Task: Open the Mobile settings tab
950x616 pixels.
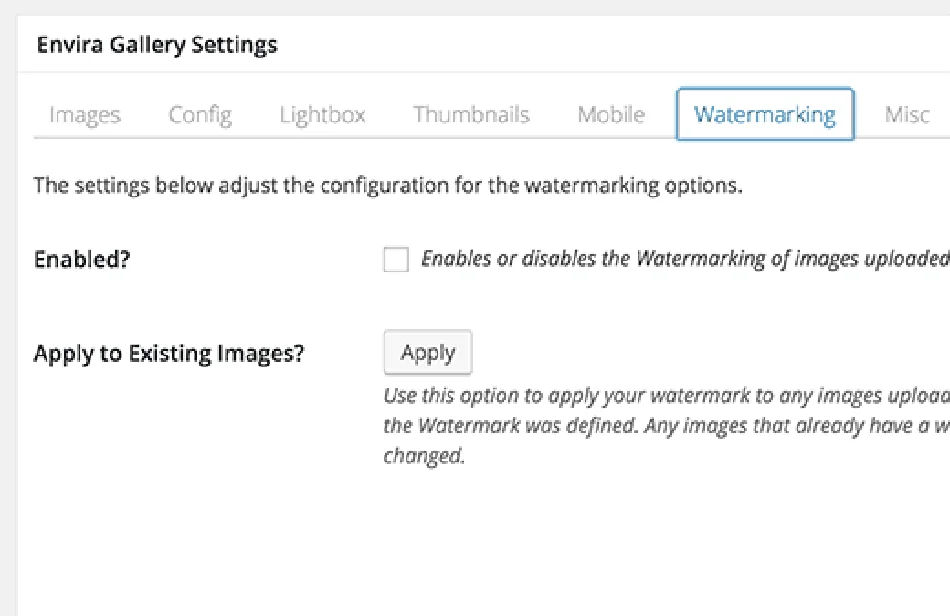Action: (611, 115)
